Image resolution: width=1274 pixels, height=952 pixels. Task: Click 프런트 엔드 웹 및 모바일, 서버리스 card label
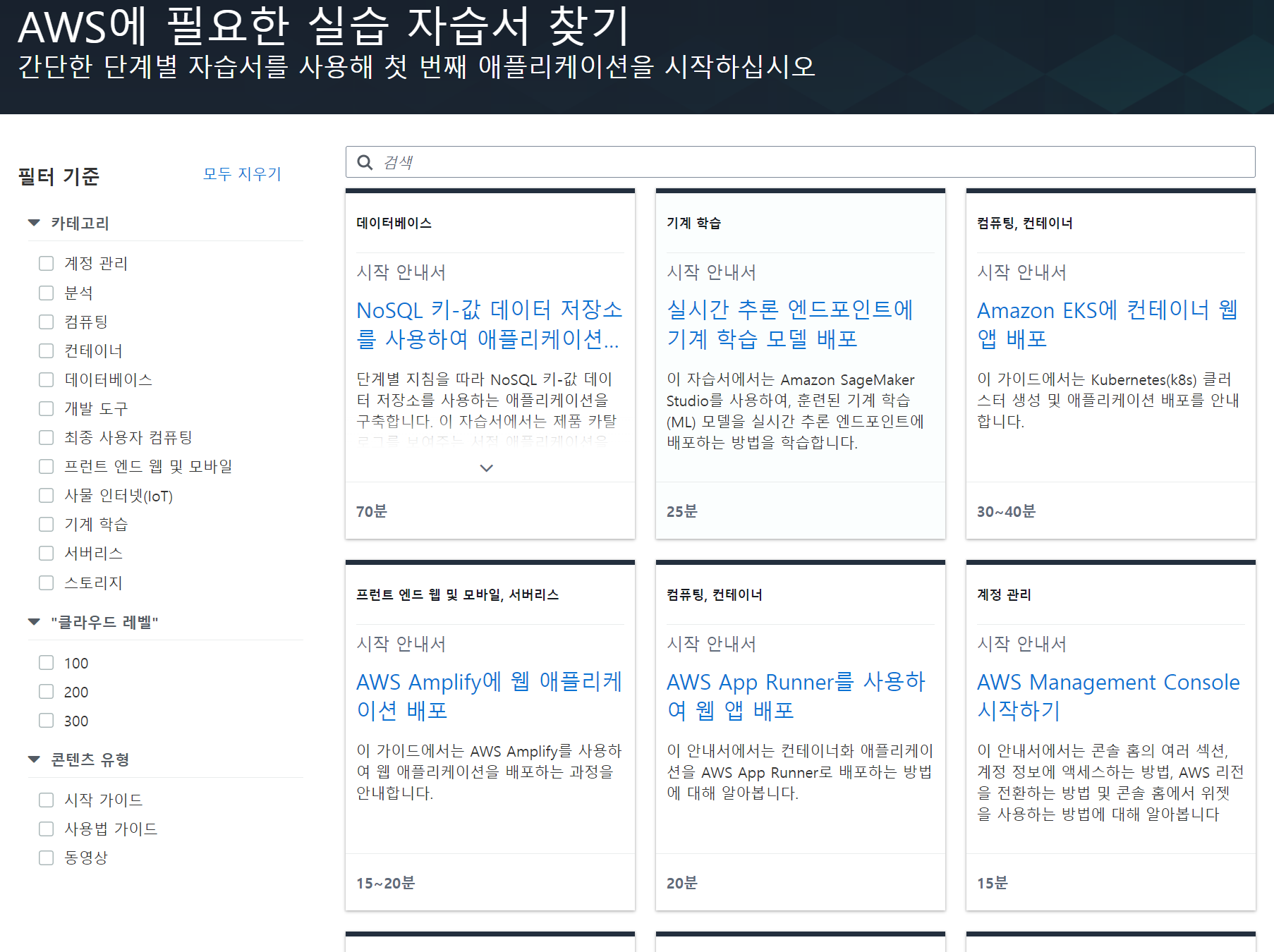click(x=458, y=594)
